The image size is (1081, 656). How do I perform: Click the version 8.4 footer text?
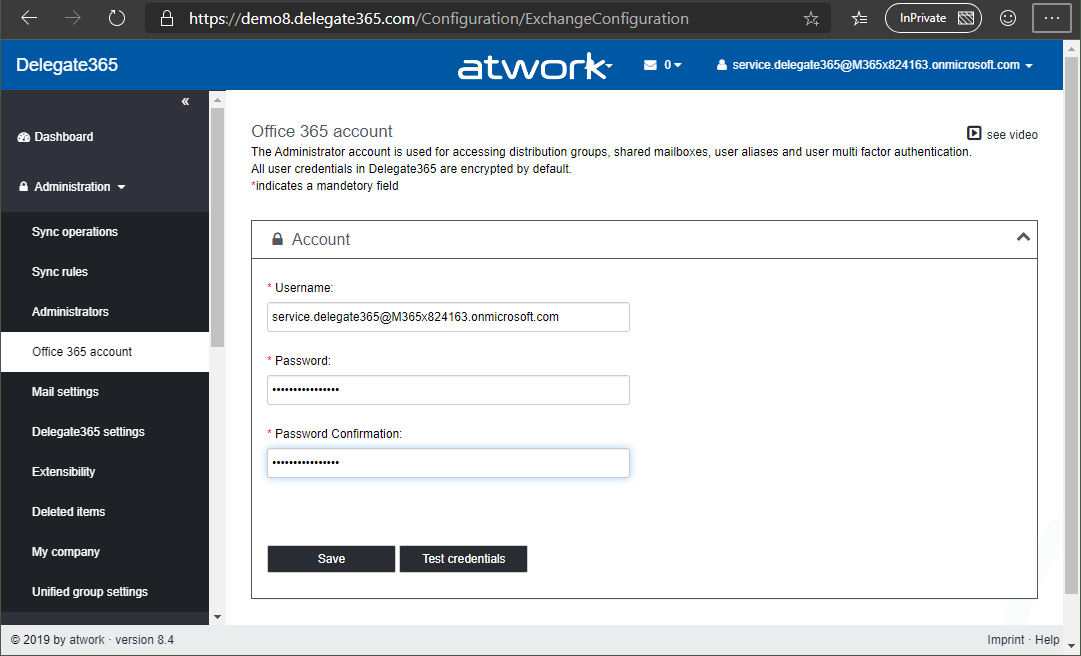(x=144, y=639)
